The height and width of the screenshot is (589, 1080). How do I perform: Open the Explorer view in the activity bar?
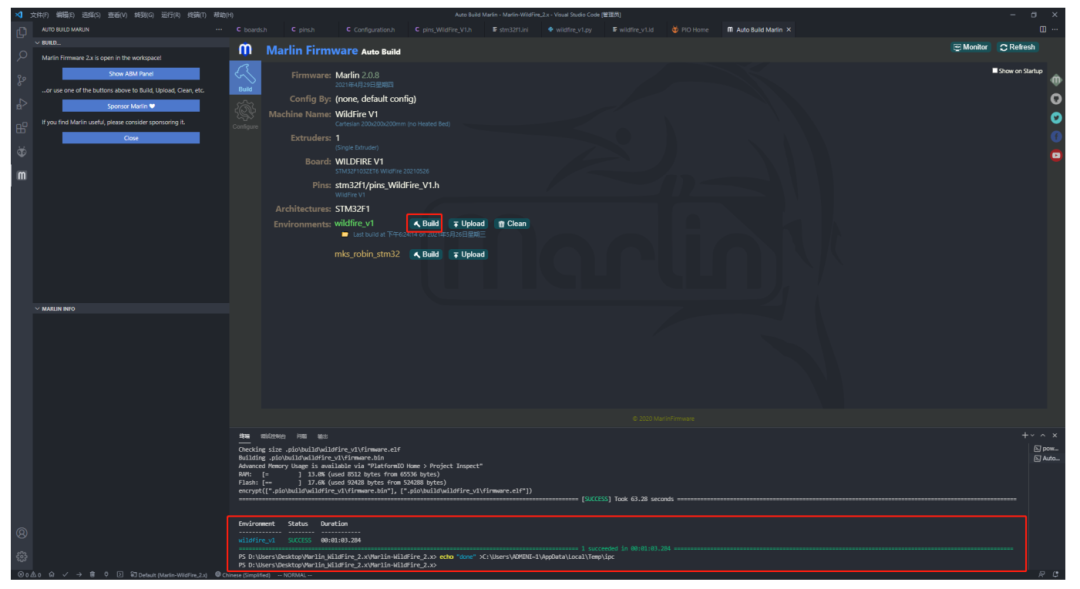point(22,33)
